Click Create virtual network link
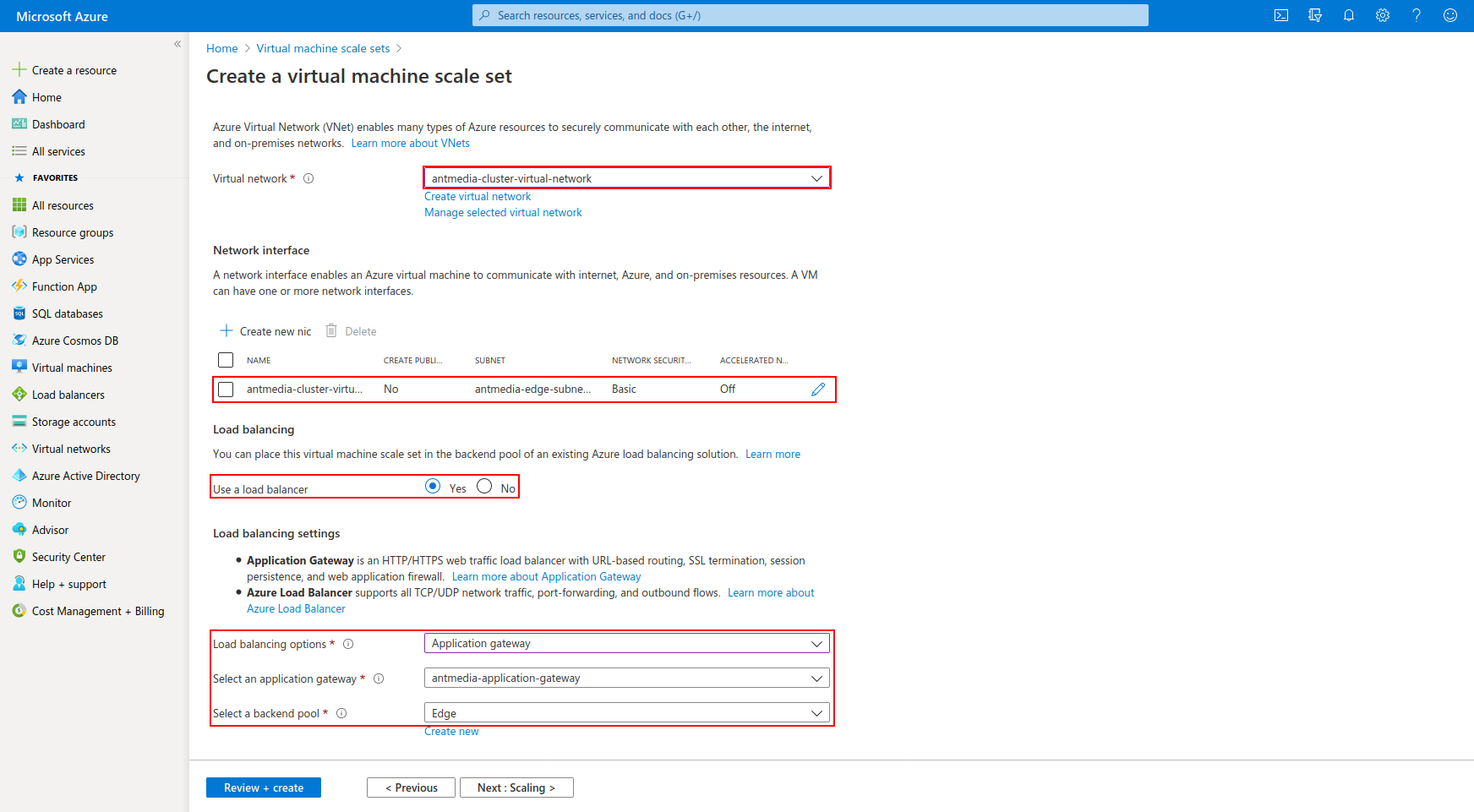This screenshot has width=1474, height=812. (478, 196)
